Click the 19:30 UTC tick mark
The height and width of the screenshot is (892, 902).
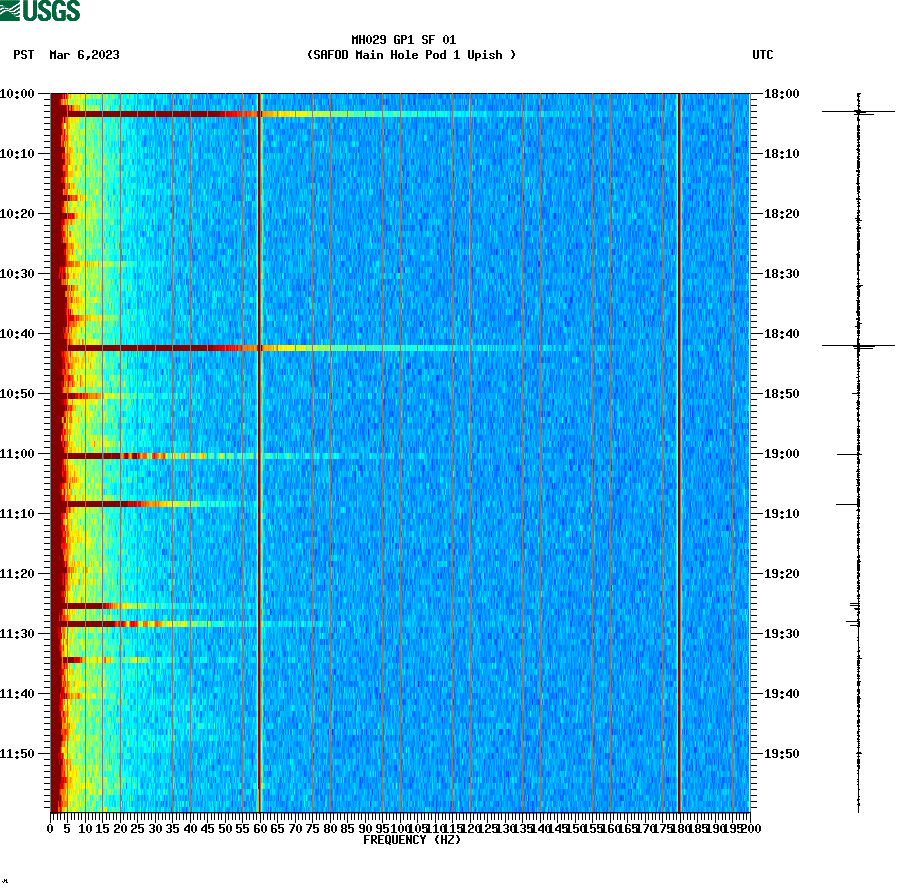tap(757, 633)
